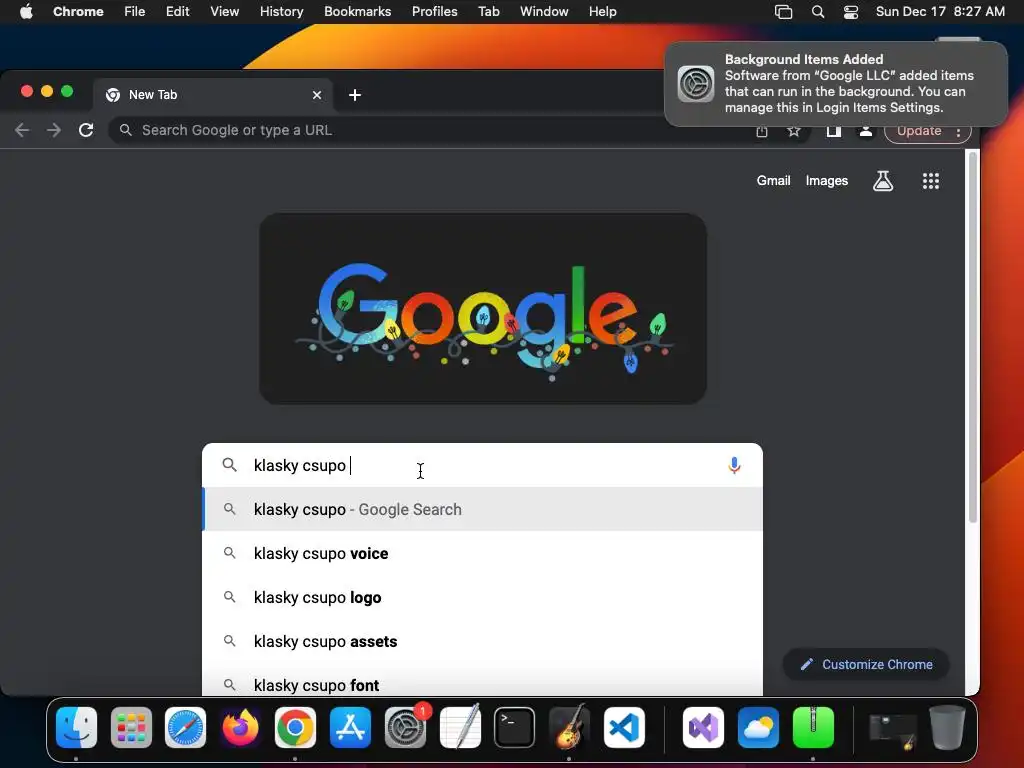Click the share icon in the address bar

click(761, 131)
